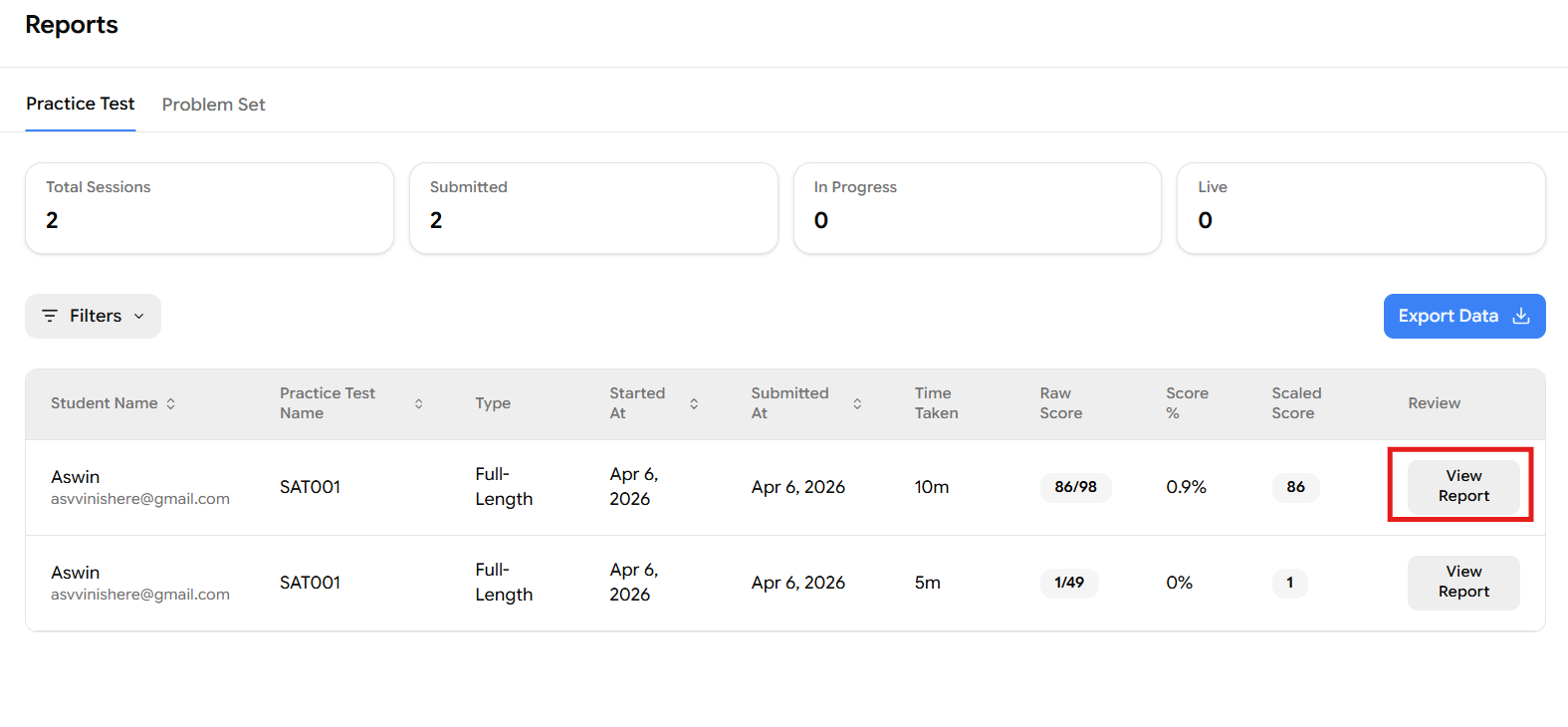The width and height of the screenshot is (1568, 727).
Task: Toggle sort arrows for Started At column
Action: tap(694, 403)
